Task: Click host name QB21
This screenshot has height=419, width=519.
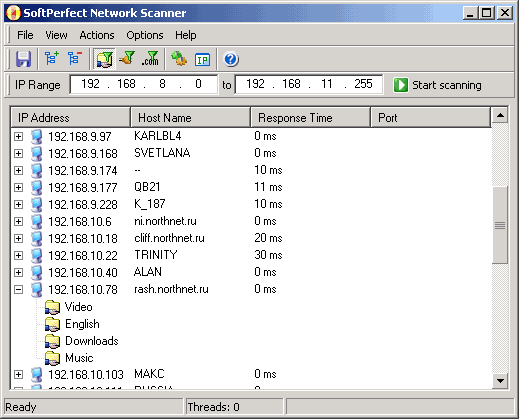Action: 147,187
